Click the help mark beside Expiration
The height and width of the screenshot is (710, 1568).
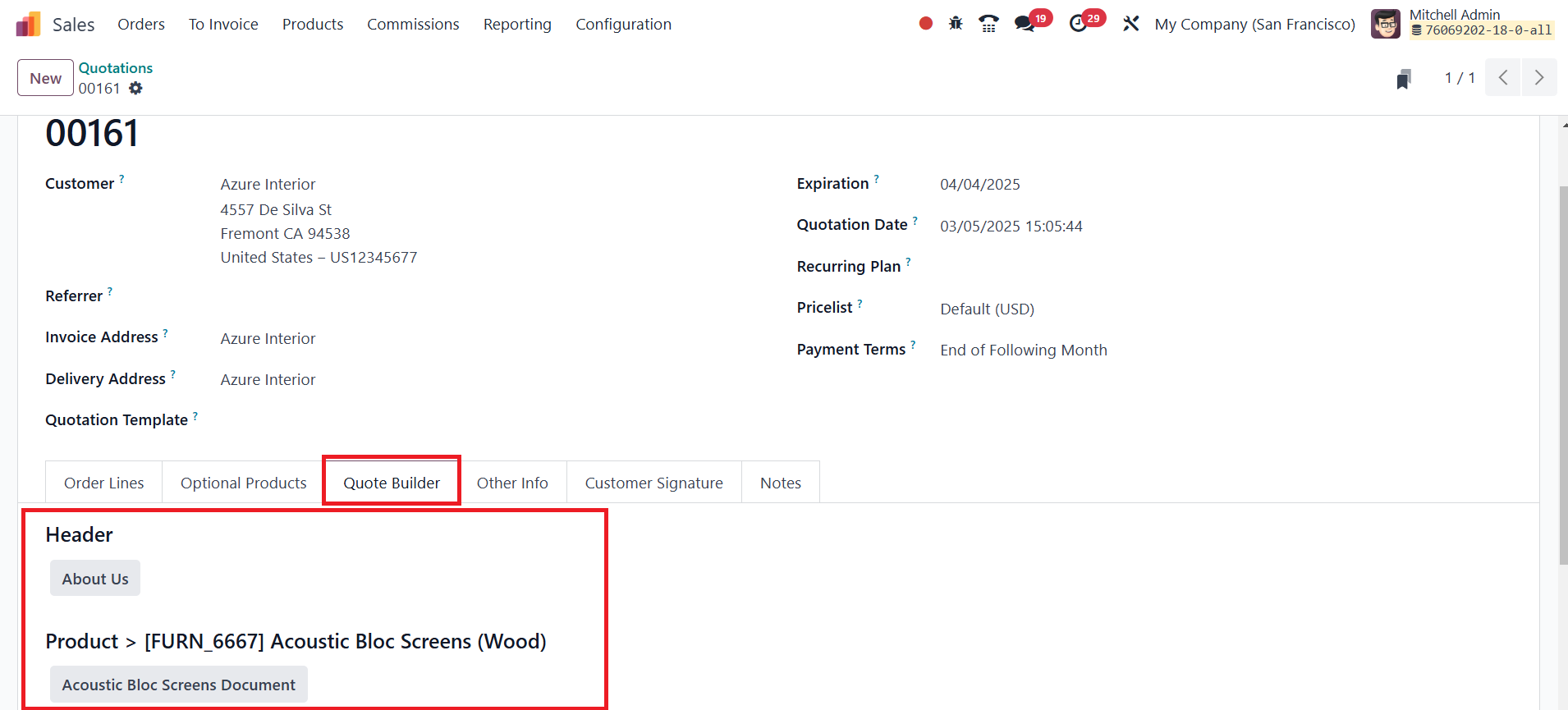pyautogui.click(x=876, y=178)
